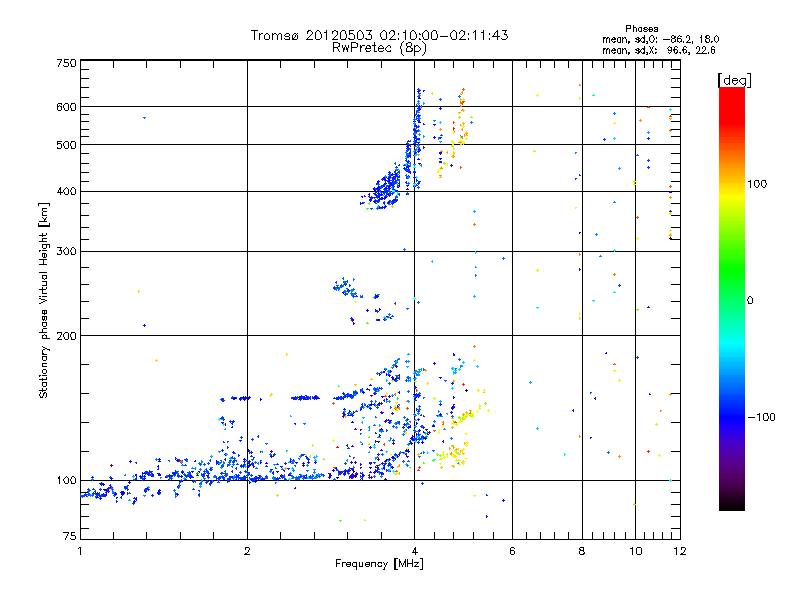Click the 'Stationary phase Virtual Height [km]' axis label

tap(44, 301)
